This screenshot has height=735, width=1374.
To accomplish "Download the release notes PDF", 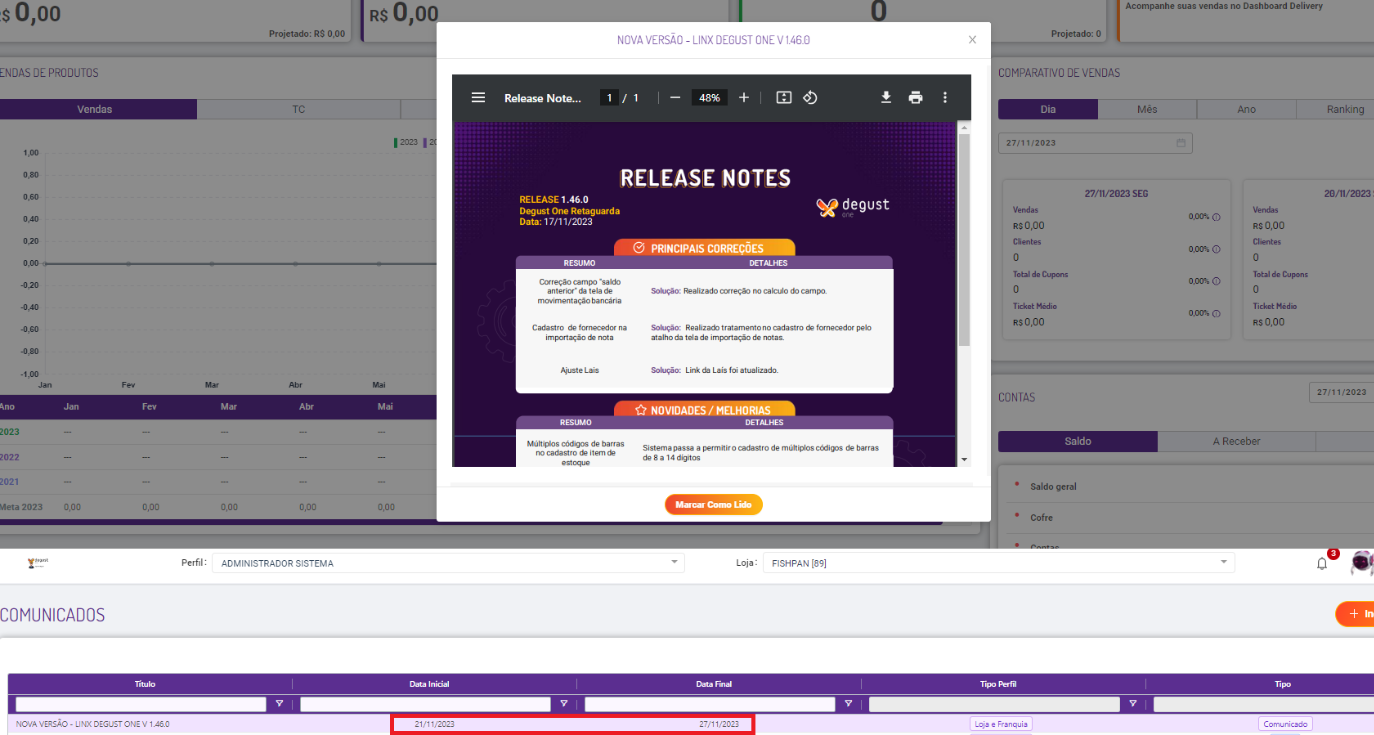I will (886, 98).
